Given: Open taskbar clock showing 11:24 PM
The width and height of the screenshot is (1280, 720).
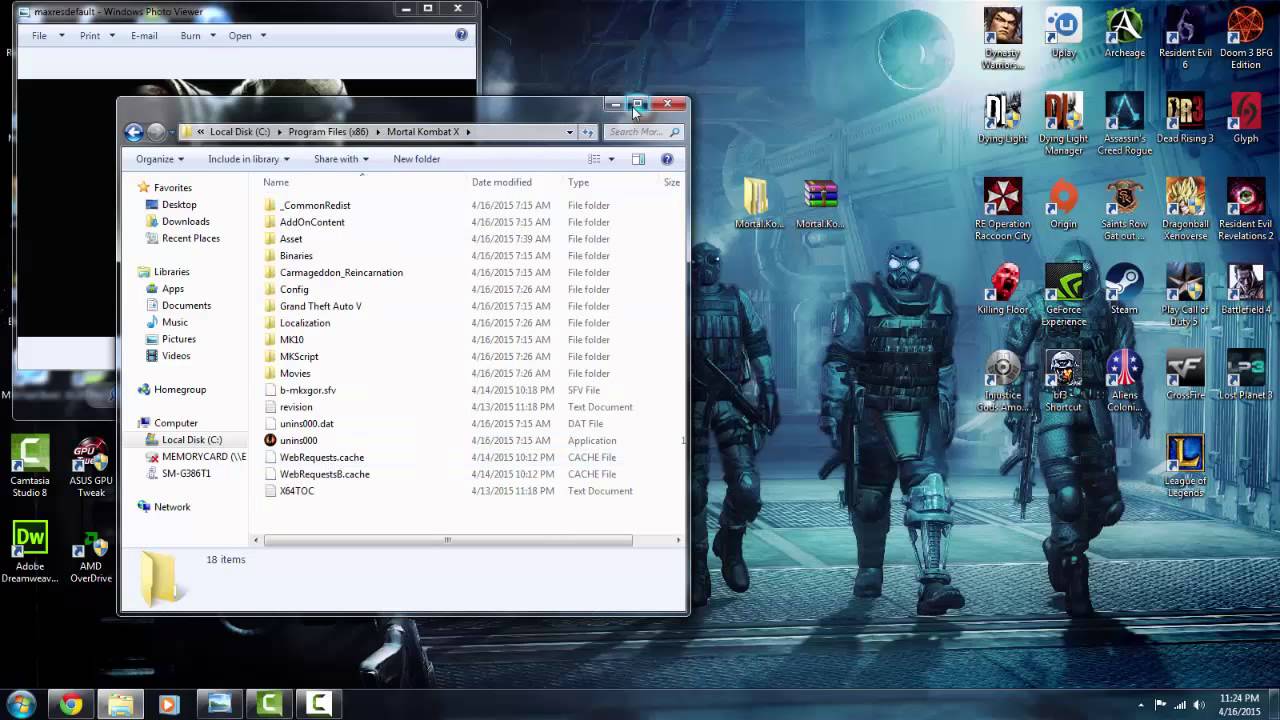Looking at the screenshot, I should tap(1240, 704).
